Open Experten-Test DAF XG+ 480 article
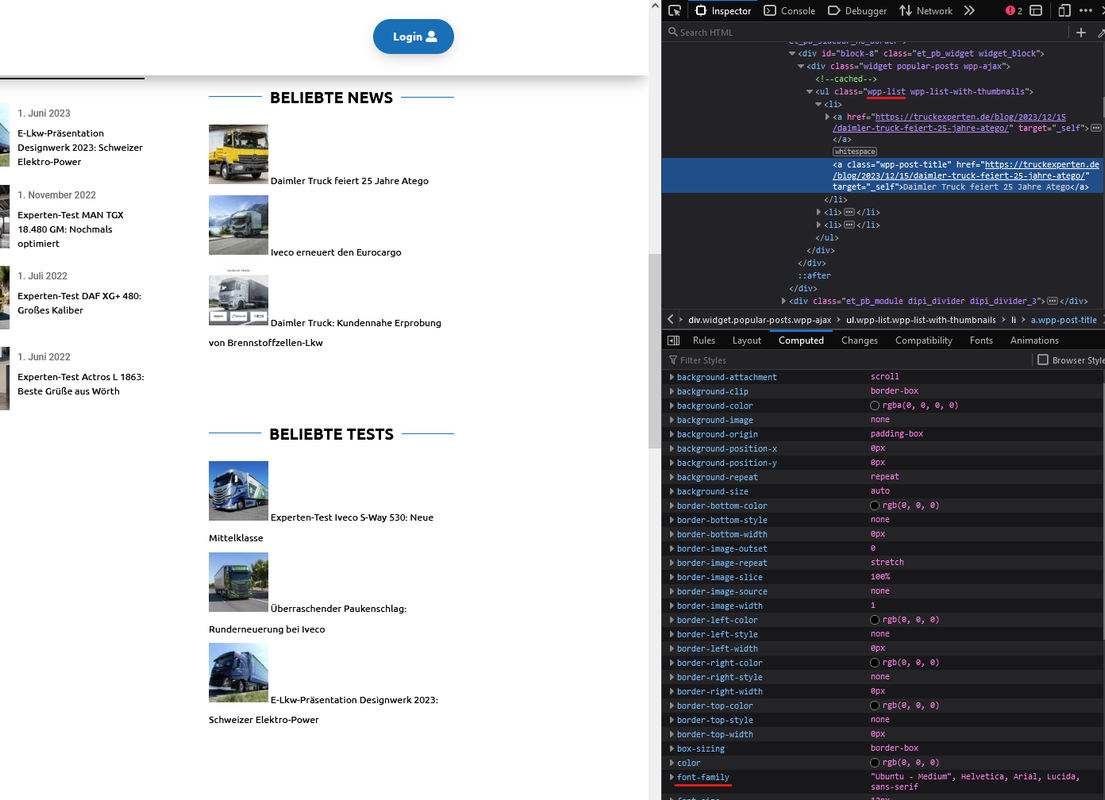This screenshot has width=1105, height=800. point(80,303)
